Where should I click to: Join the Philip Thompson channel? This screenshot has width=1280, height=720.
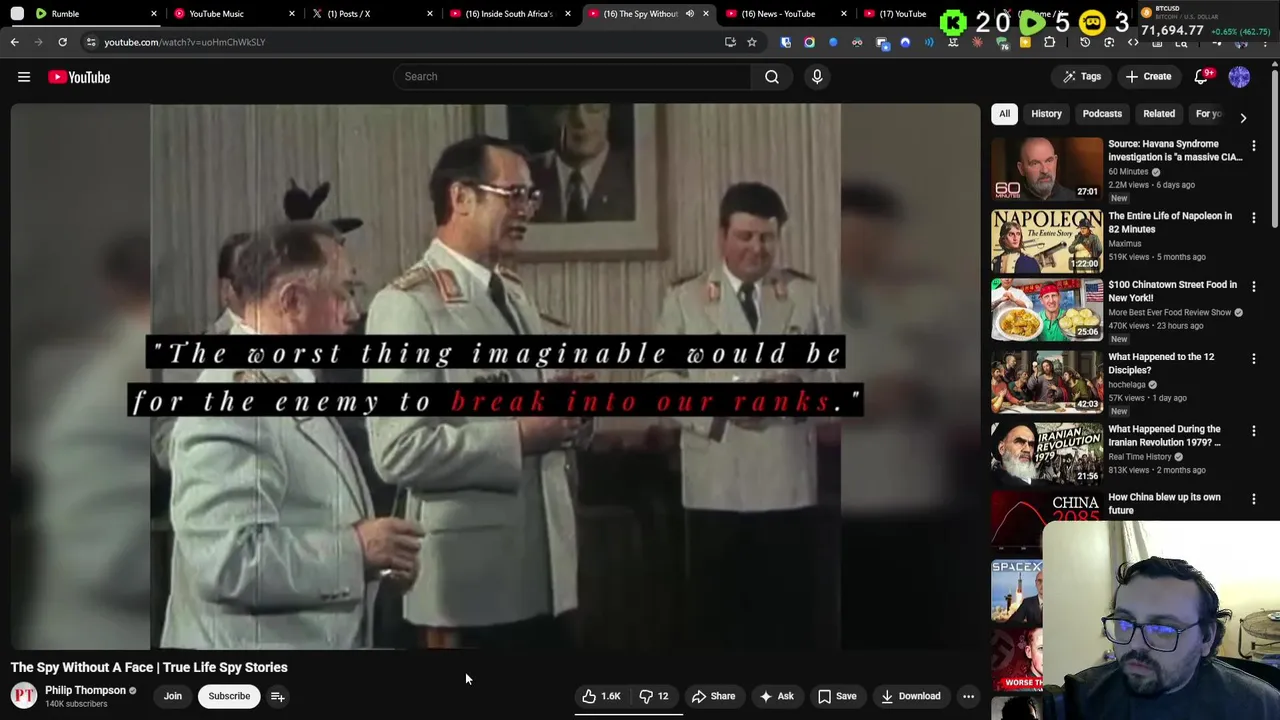tap(173, 696)
